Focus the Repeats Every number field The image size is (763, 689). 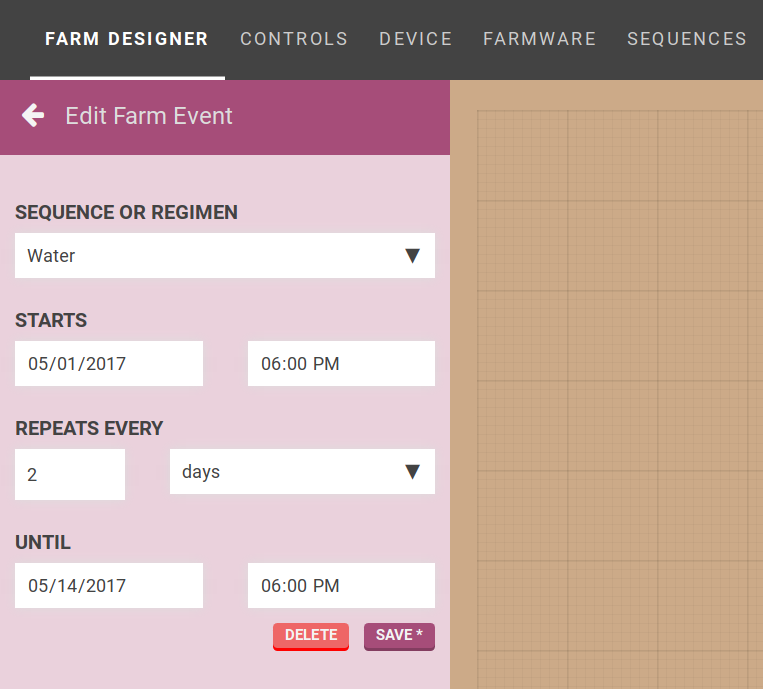click(x=70, y=475)
